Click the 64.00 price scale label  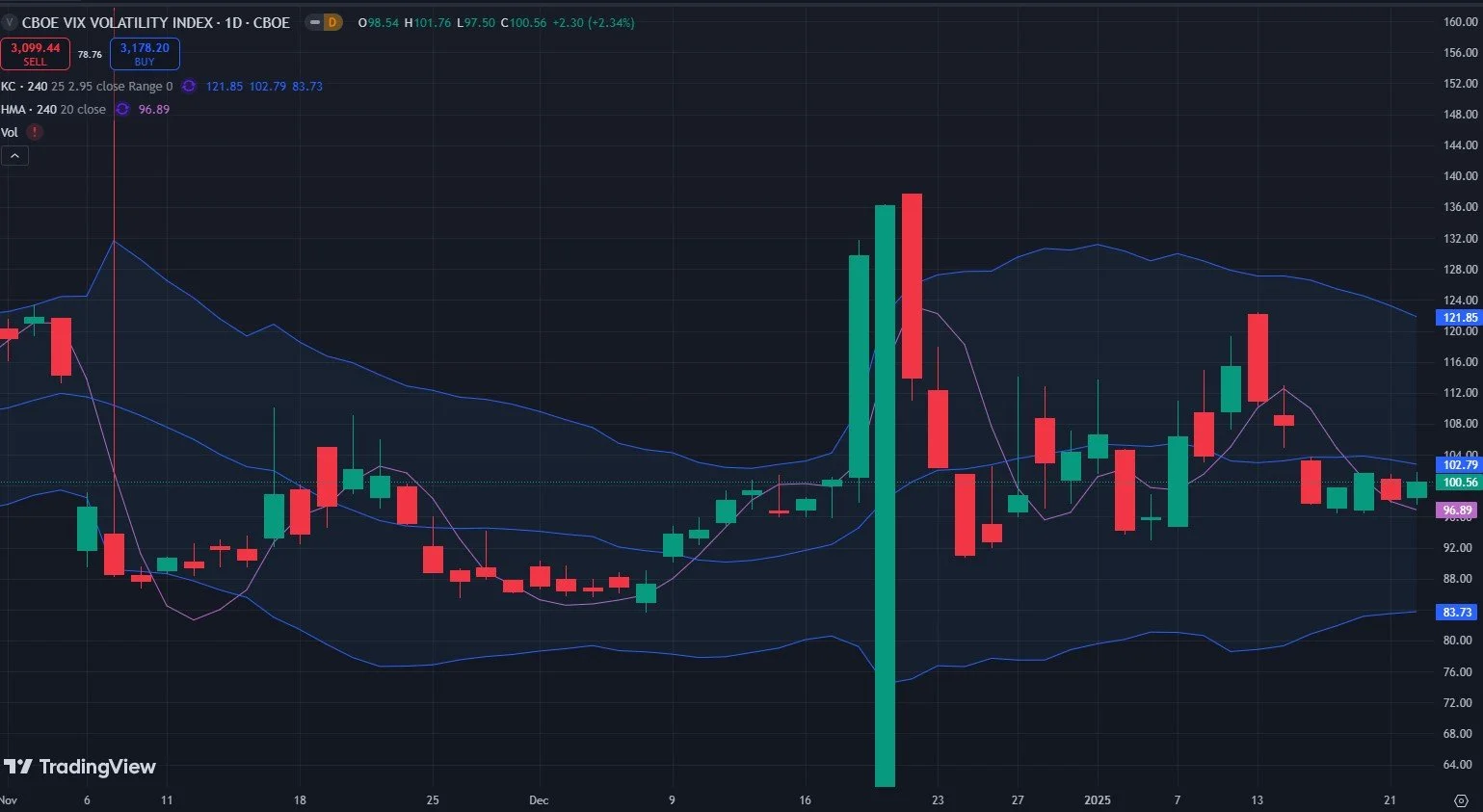(1458, 765)
